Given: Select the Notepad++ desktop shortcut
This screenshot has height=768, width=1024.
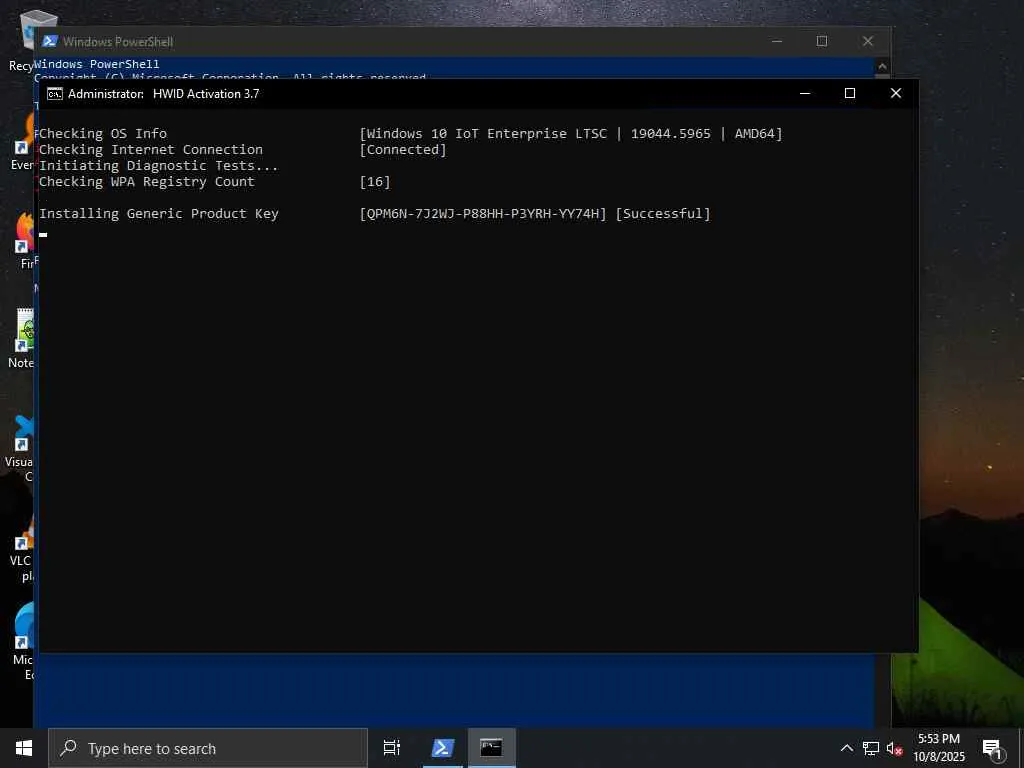Looking at the screenshot, I should tap(23, 338).
